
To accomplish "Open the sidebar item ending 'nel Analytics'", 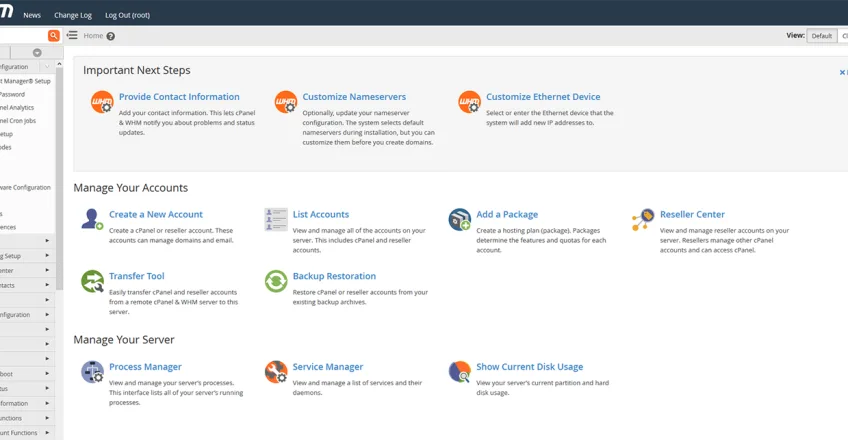I will coord(17,108).
